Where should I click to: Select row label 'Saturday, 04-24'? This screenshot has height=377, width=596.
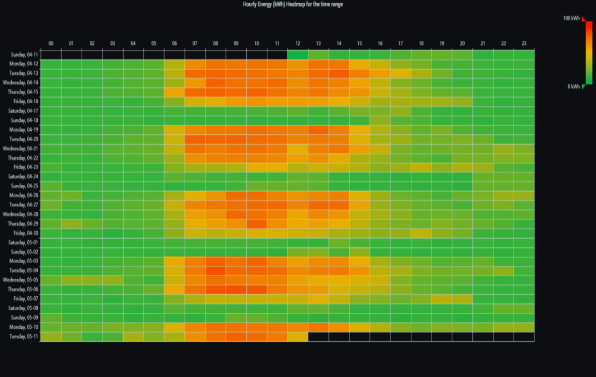click(x=24, y=177)
